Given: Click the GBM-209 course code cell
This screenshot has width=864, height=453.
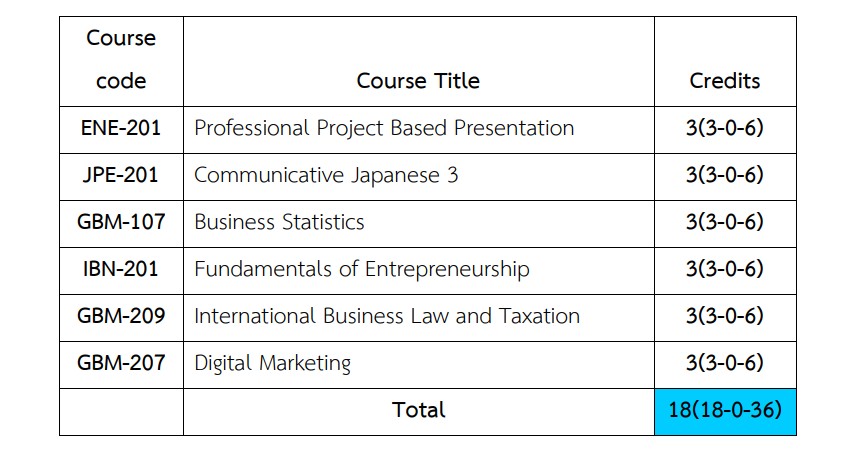Looking at the screenshot, I should click(x=121, y=316).
